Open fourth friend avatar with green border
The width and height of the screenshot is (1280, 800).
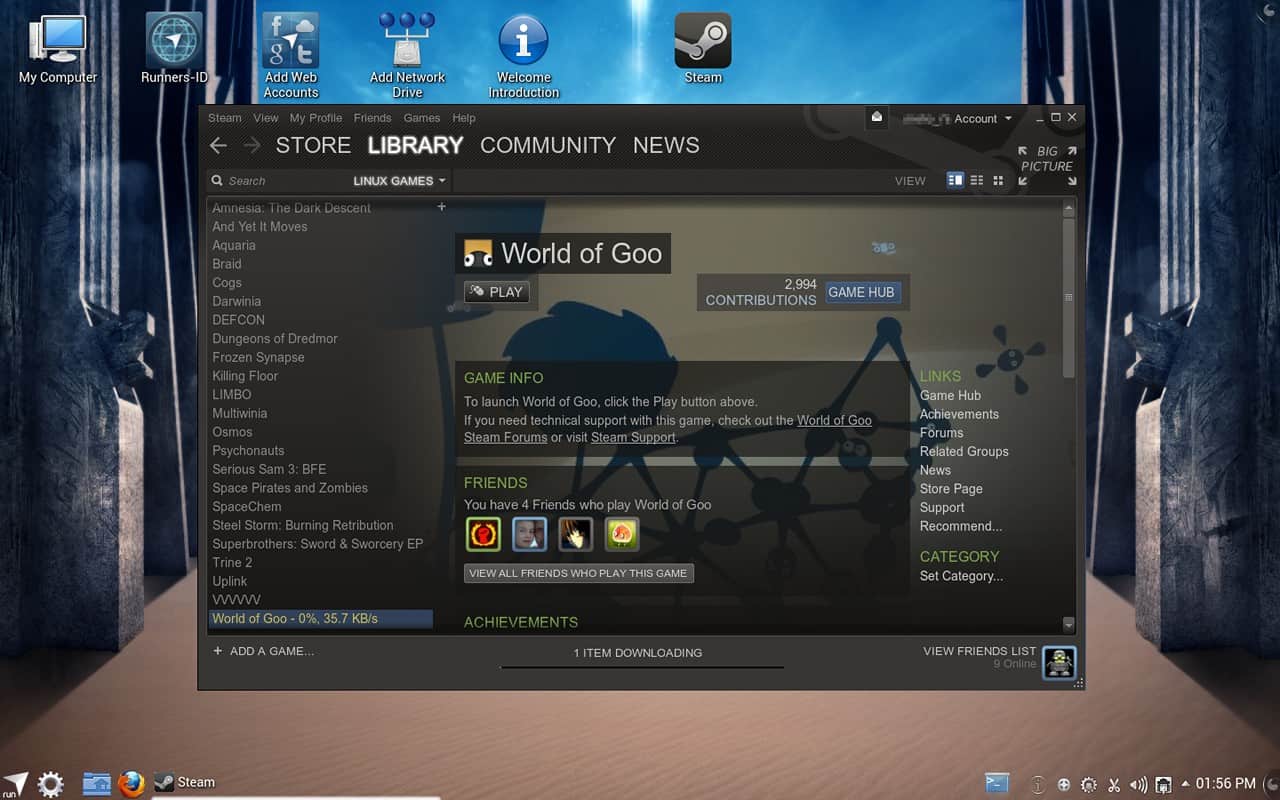(622, 535)
